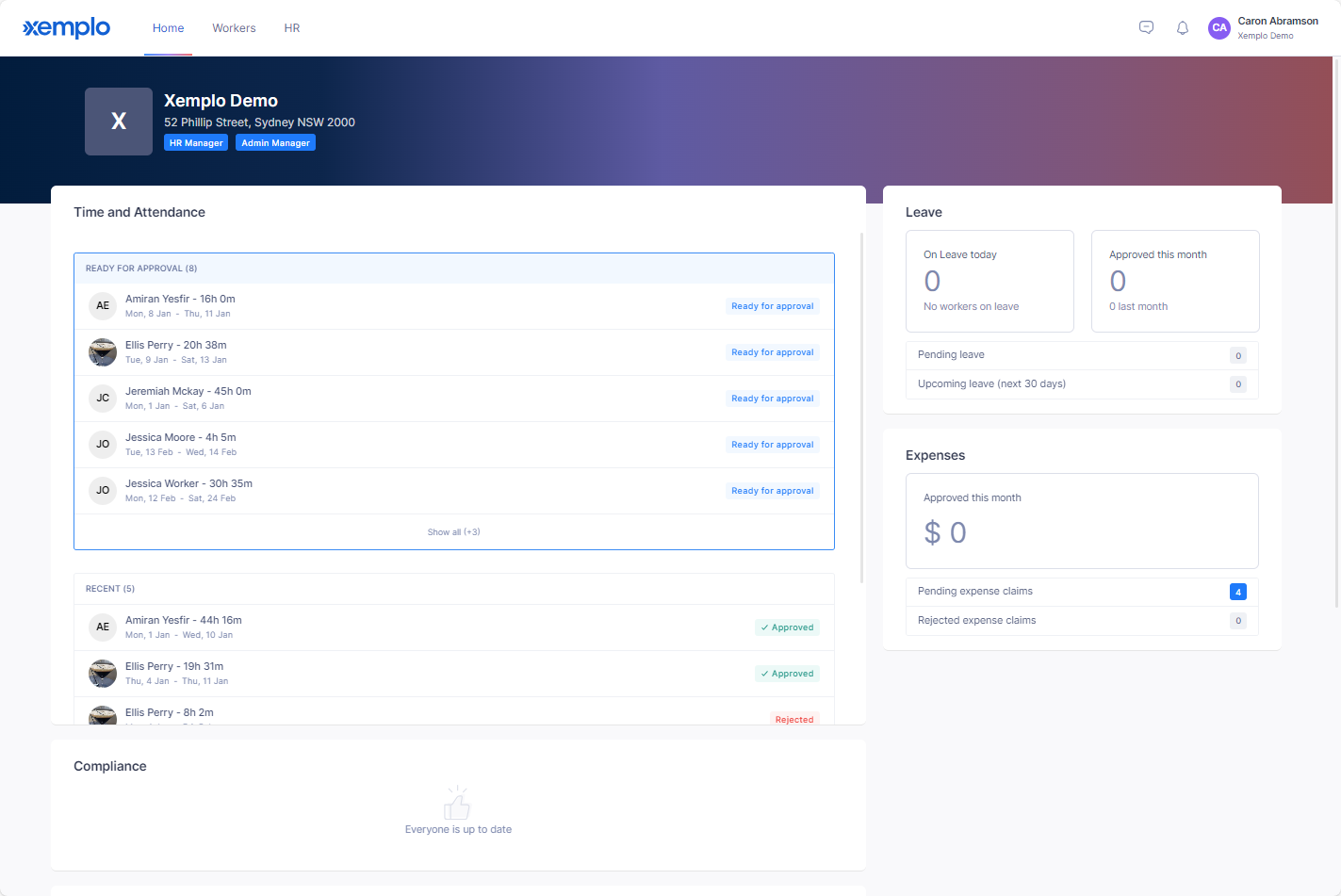Open Upcoming leave (next 30 days) row
The image size is (1341, 896).
(1082, 384)
